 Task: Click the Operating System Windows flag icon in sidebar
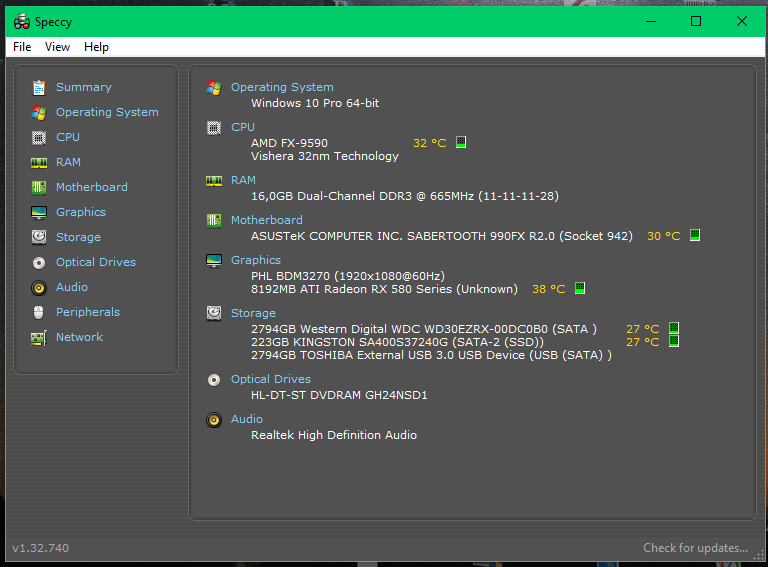pyautogui.click(x=39, y=113)
